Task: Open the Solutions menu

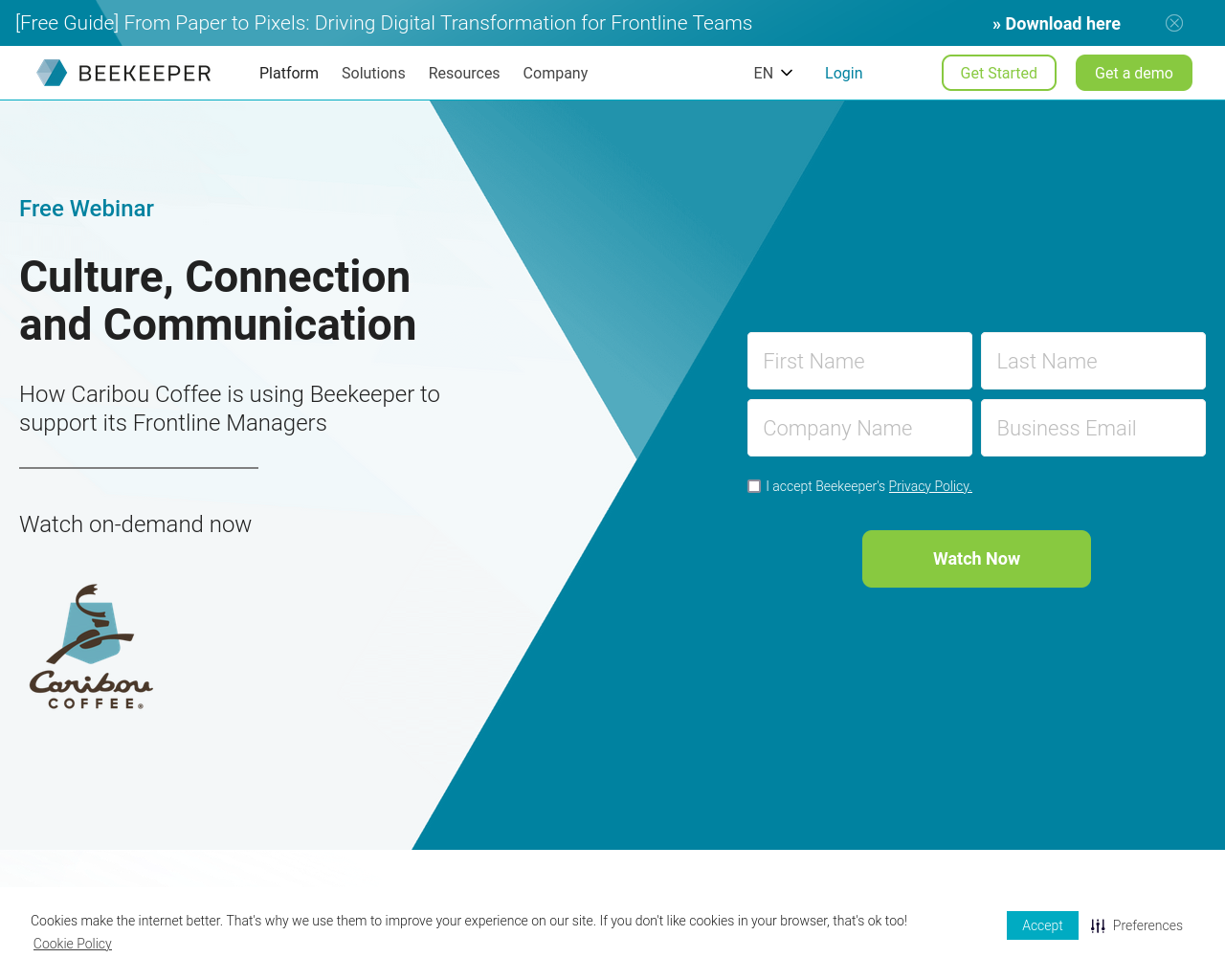Action: (x=373, y=73)
